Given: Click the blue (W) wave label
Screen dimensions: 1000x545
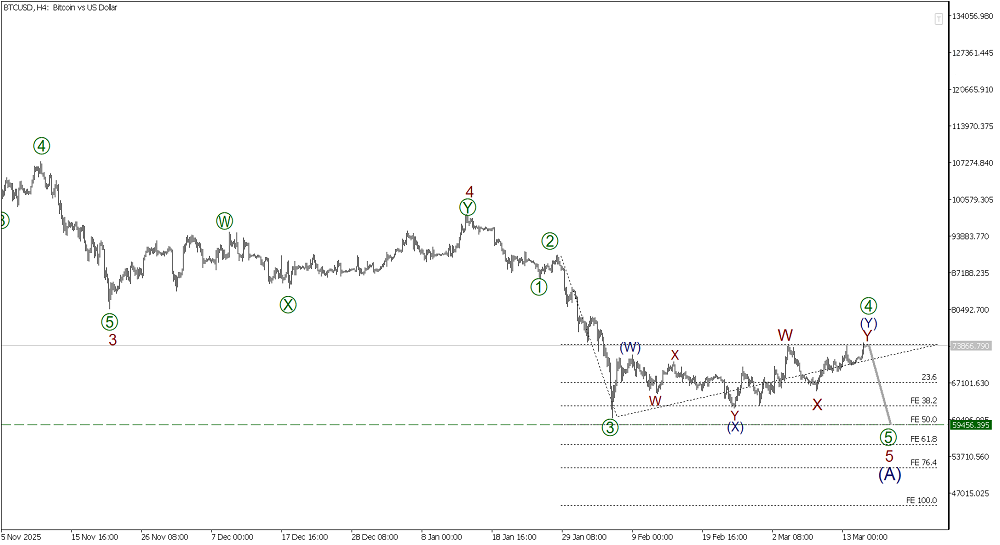Looking at the screenshot, I should click(x=629, y=348).
